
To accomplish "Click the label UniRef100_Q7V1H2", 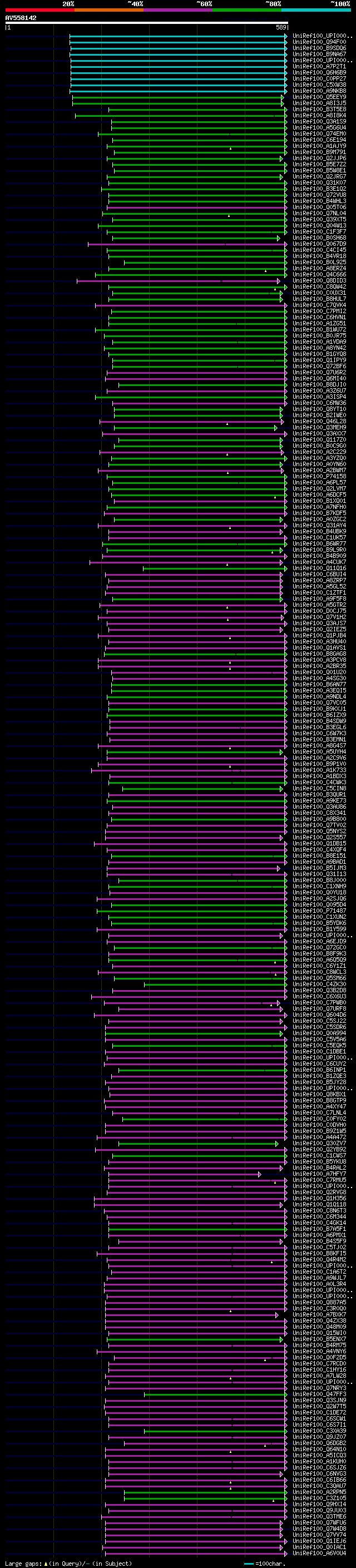I will click(x=319, y=617).
